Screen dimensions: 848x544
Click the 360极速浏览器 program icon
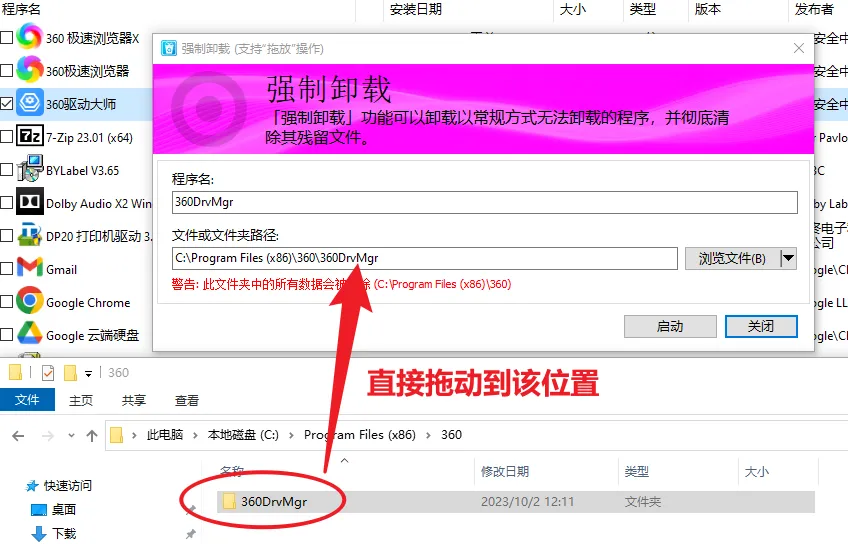29,70
